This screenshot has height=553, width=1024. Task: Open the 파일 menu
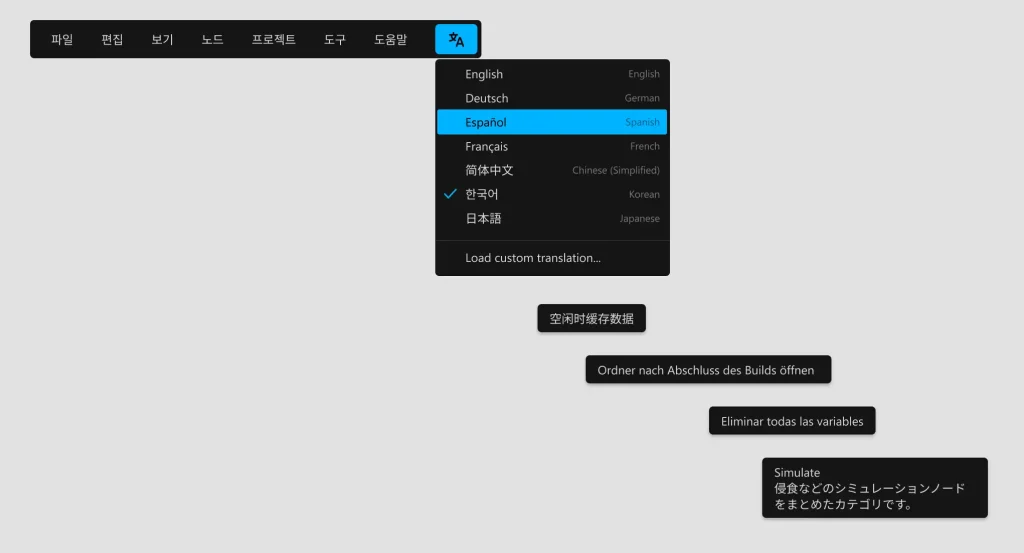pos(62,40)
